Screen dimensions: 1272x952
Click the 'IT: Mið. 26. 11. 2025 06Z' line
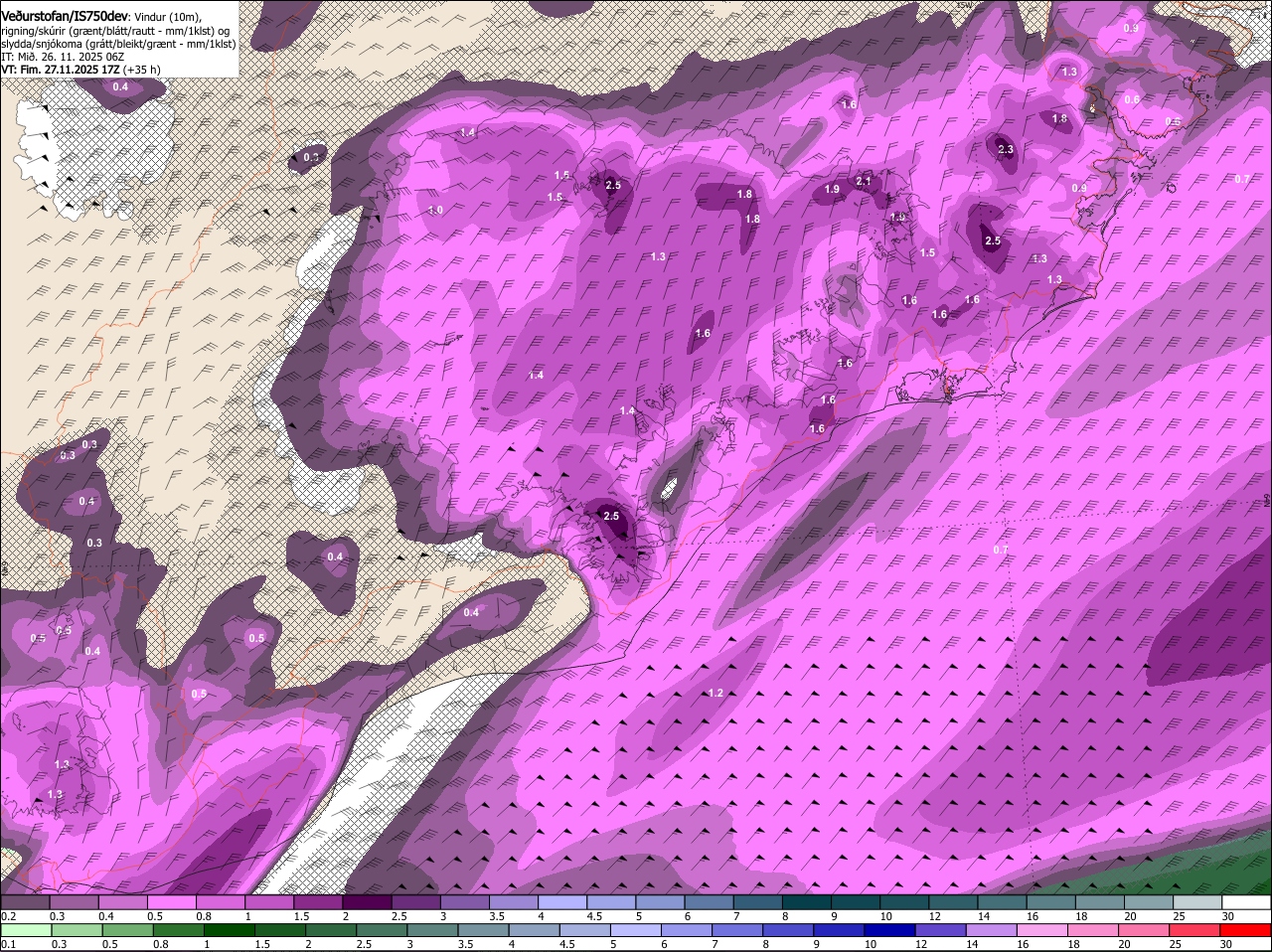63,57
